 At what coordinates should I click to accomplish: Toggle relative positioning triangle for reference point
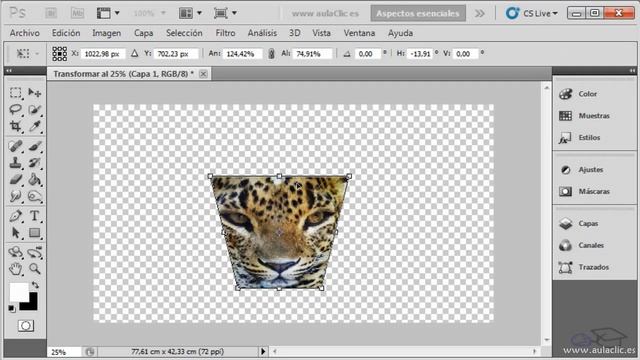135,53
